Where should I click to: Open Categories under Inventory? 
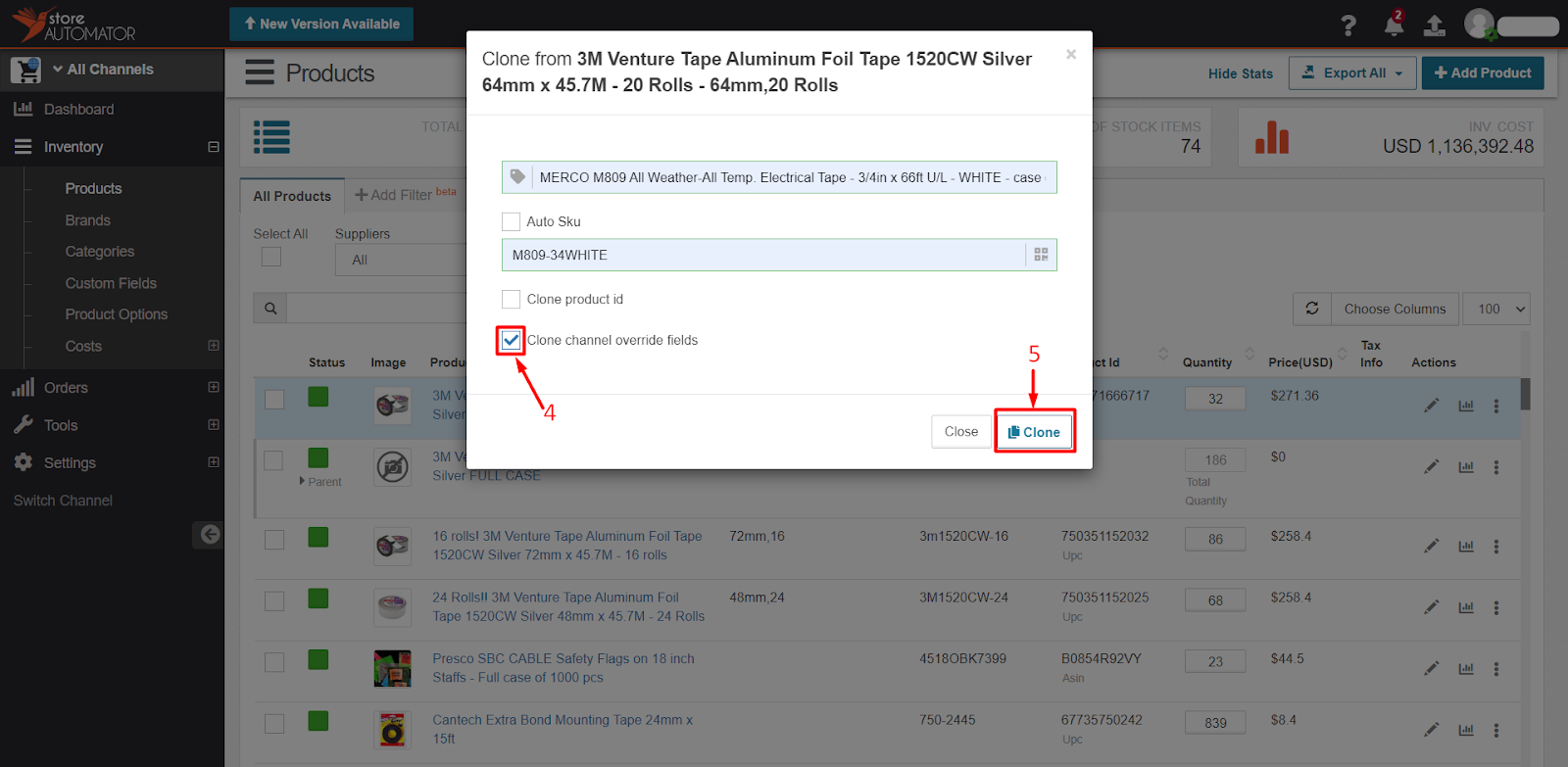pos(100,252)
